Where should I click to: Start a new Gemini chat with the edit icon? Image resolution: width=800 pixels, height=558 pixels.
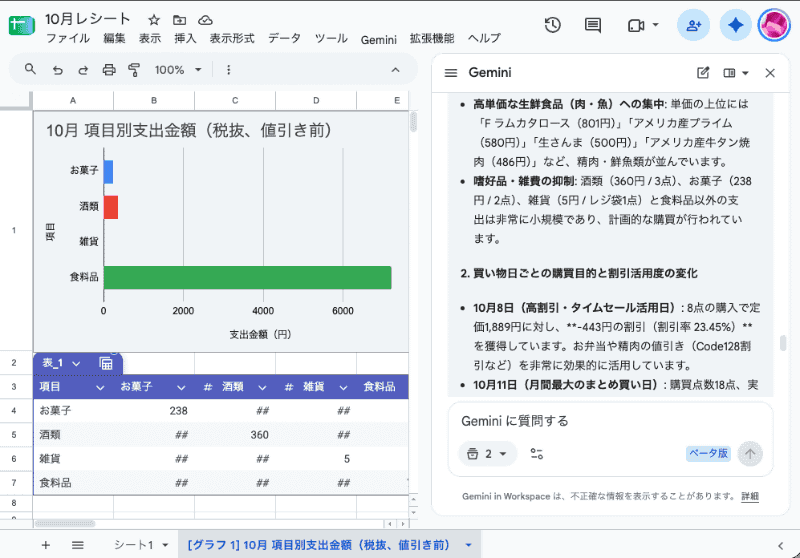(703, 73)
